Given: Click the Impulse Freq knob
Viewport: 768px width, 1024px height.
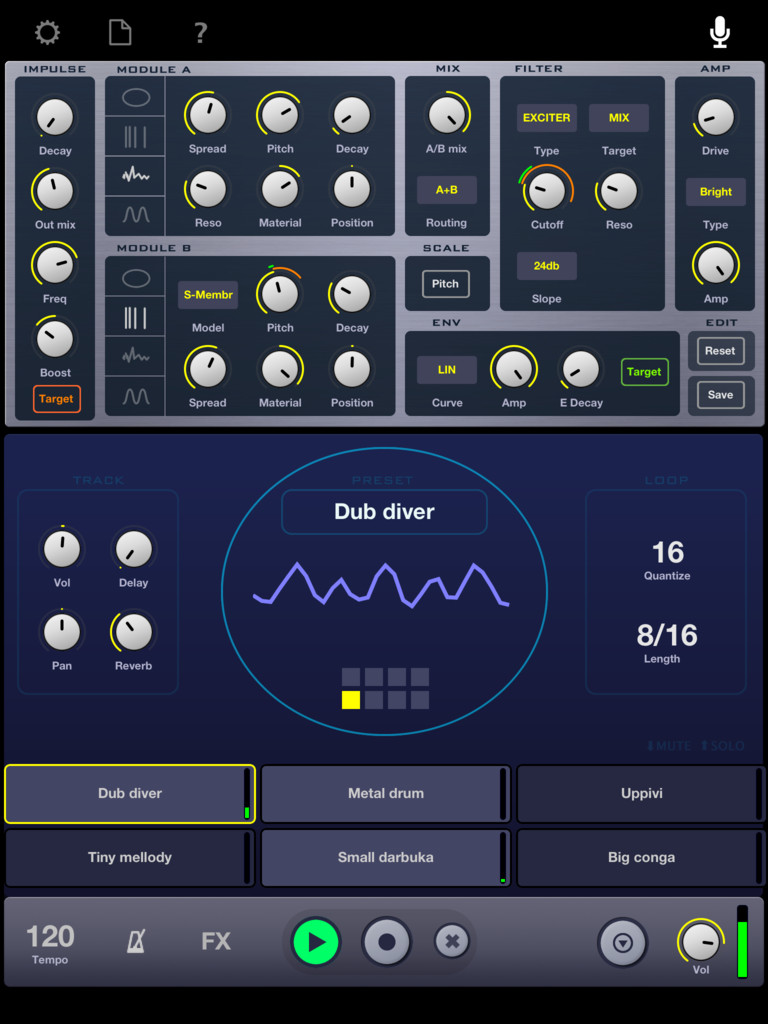Looking at the screenshot, I should 55,264.
